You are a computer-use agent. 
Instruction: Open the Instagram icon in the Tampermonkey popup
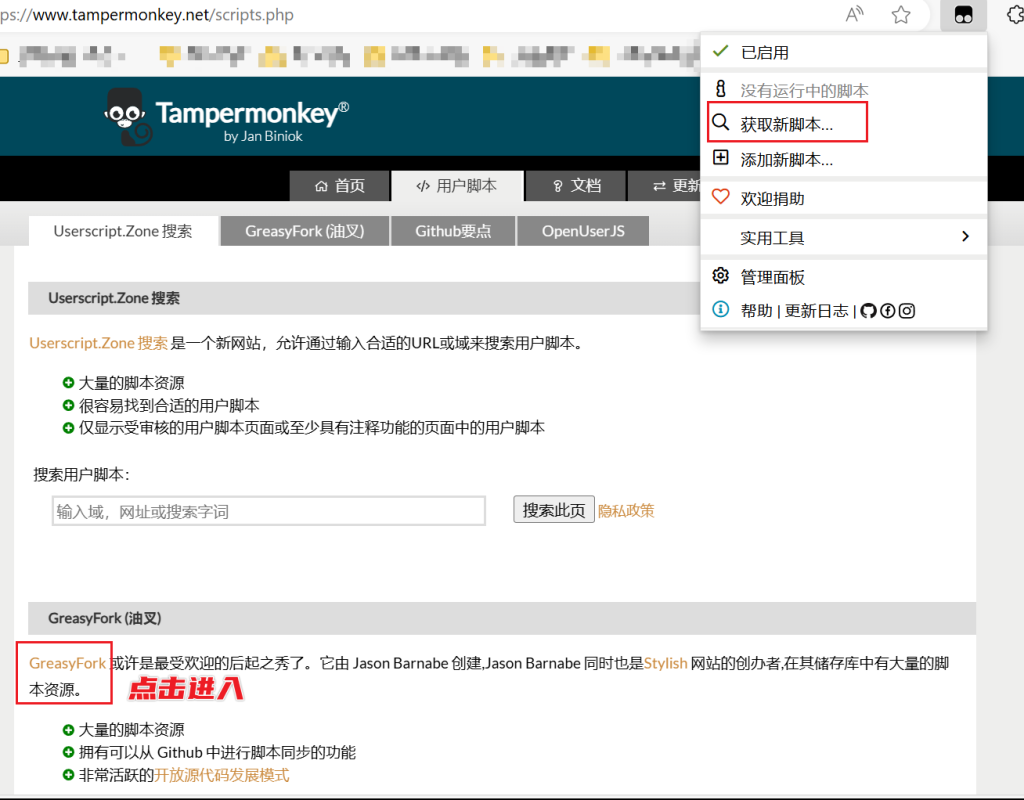click(x=907, y=311)
